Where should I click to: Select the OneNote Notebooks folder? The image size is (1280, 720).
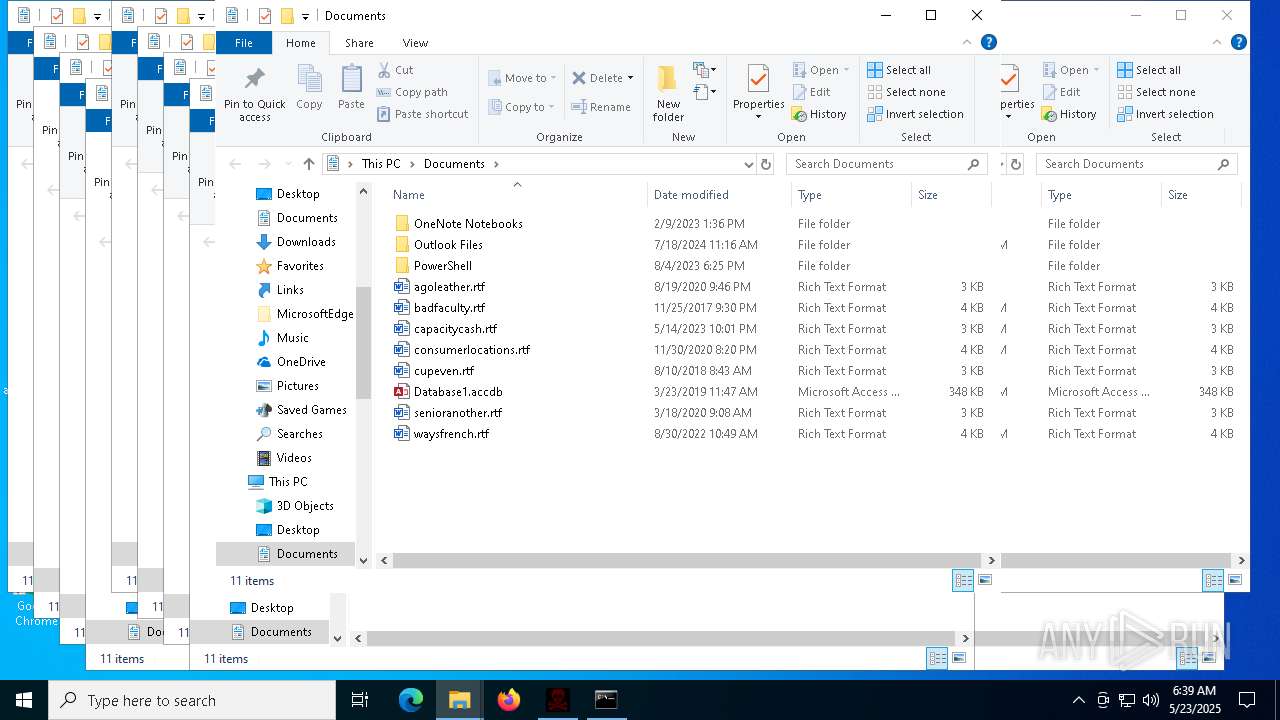coord(468,224)
